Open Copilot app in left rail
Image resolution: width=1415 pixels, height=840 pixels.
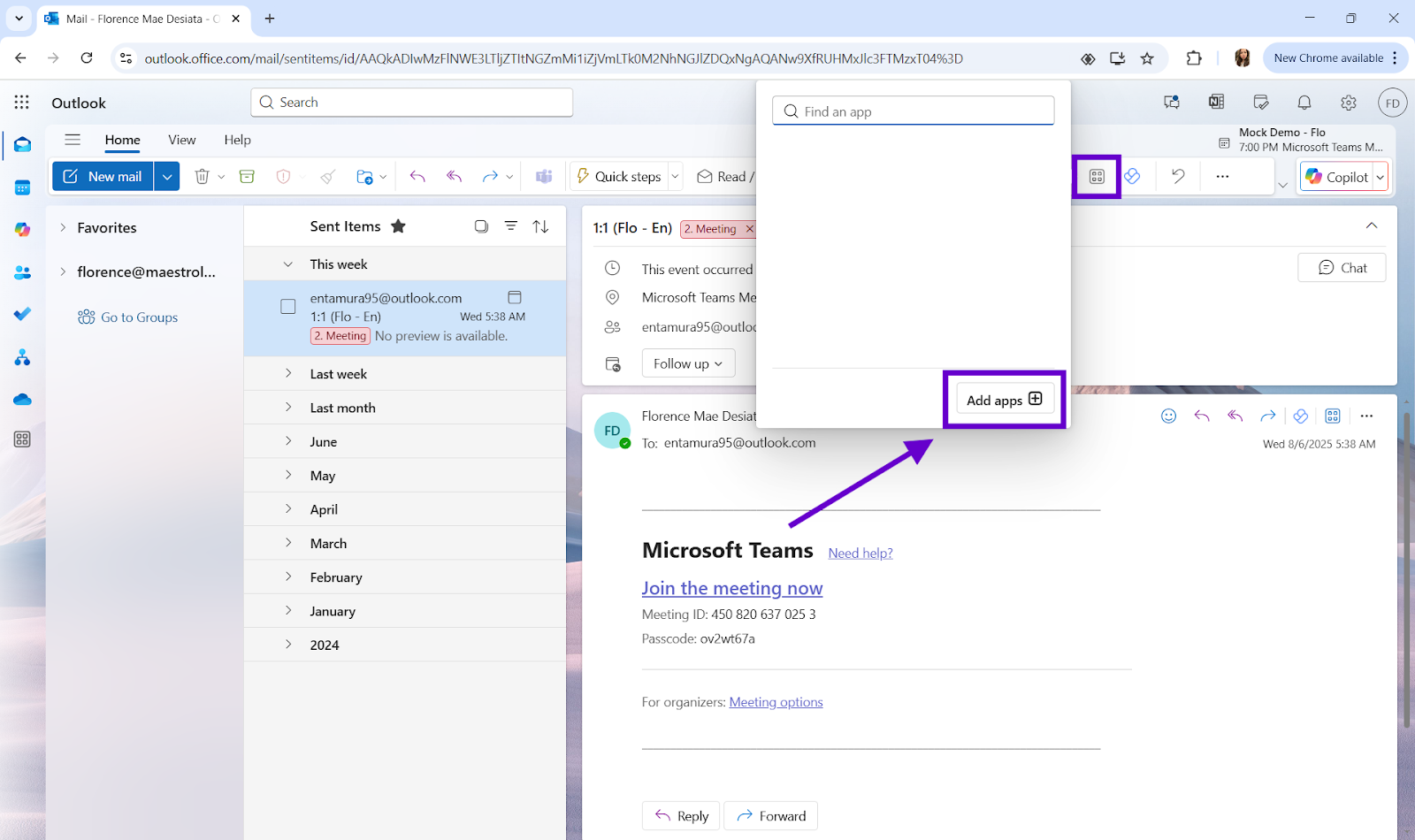click(x=22, y=230)
